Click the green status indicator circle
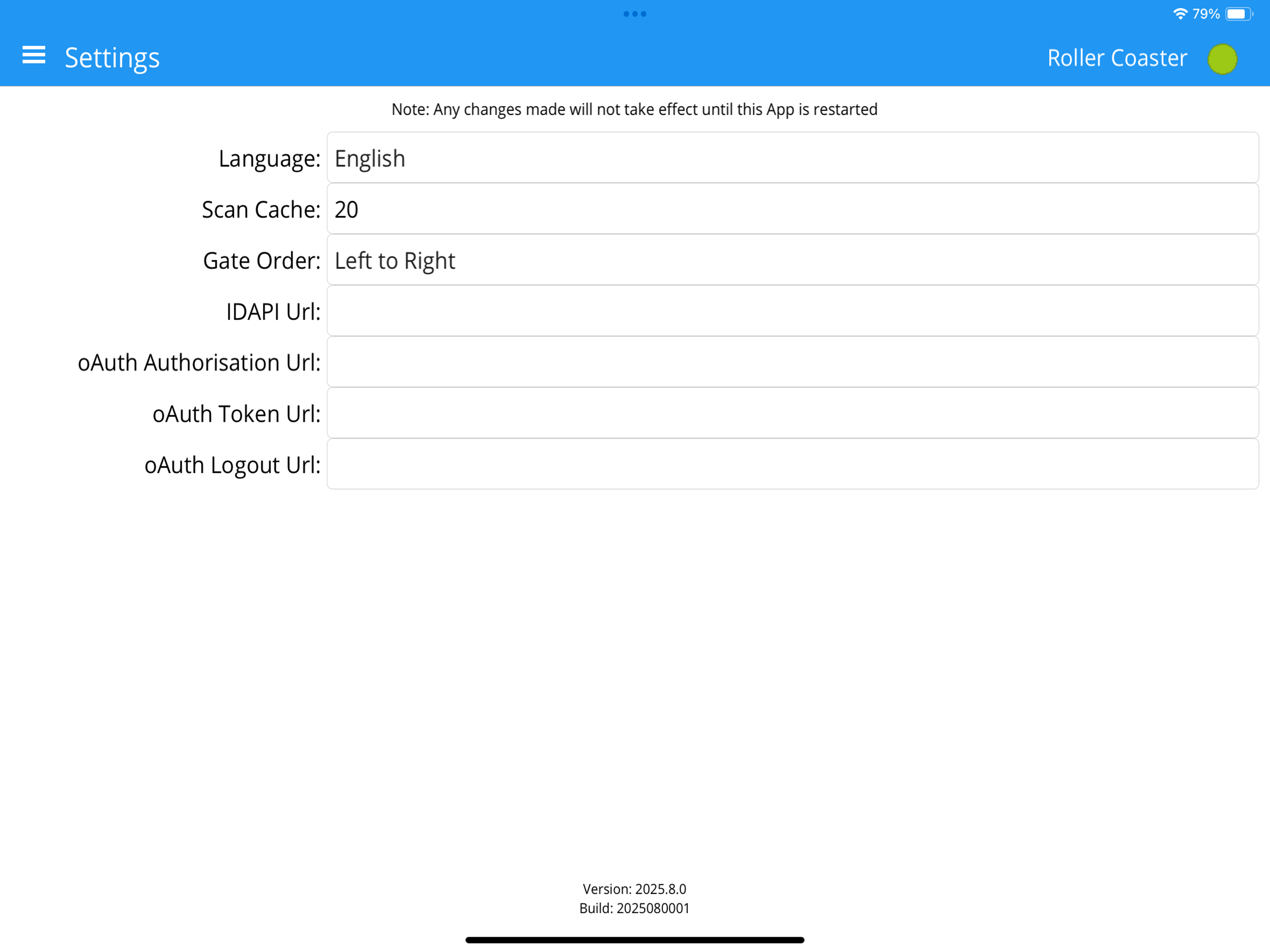The height and width of the screenshot is (952, 1270). (1222, 59)
